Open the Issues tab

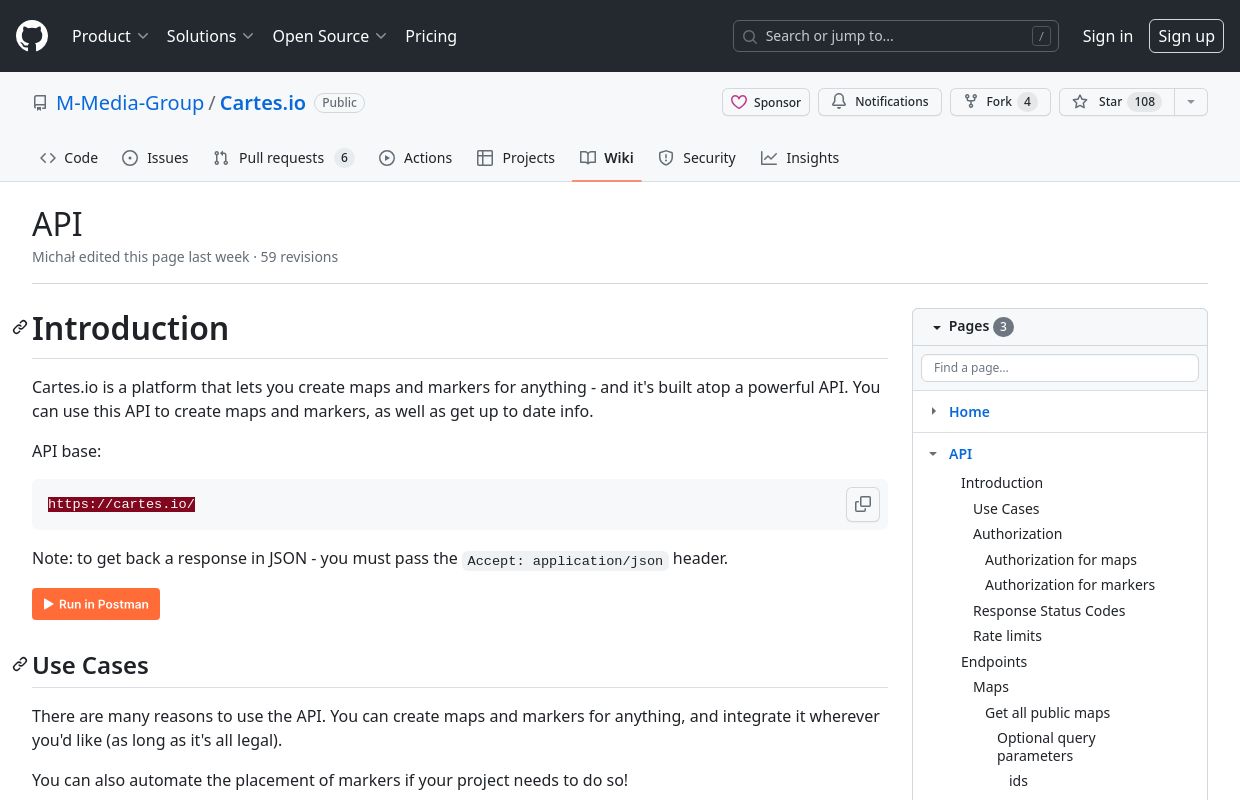coord(155,158)
